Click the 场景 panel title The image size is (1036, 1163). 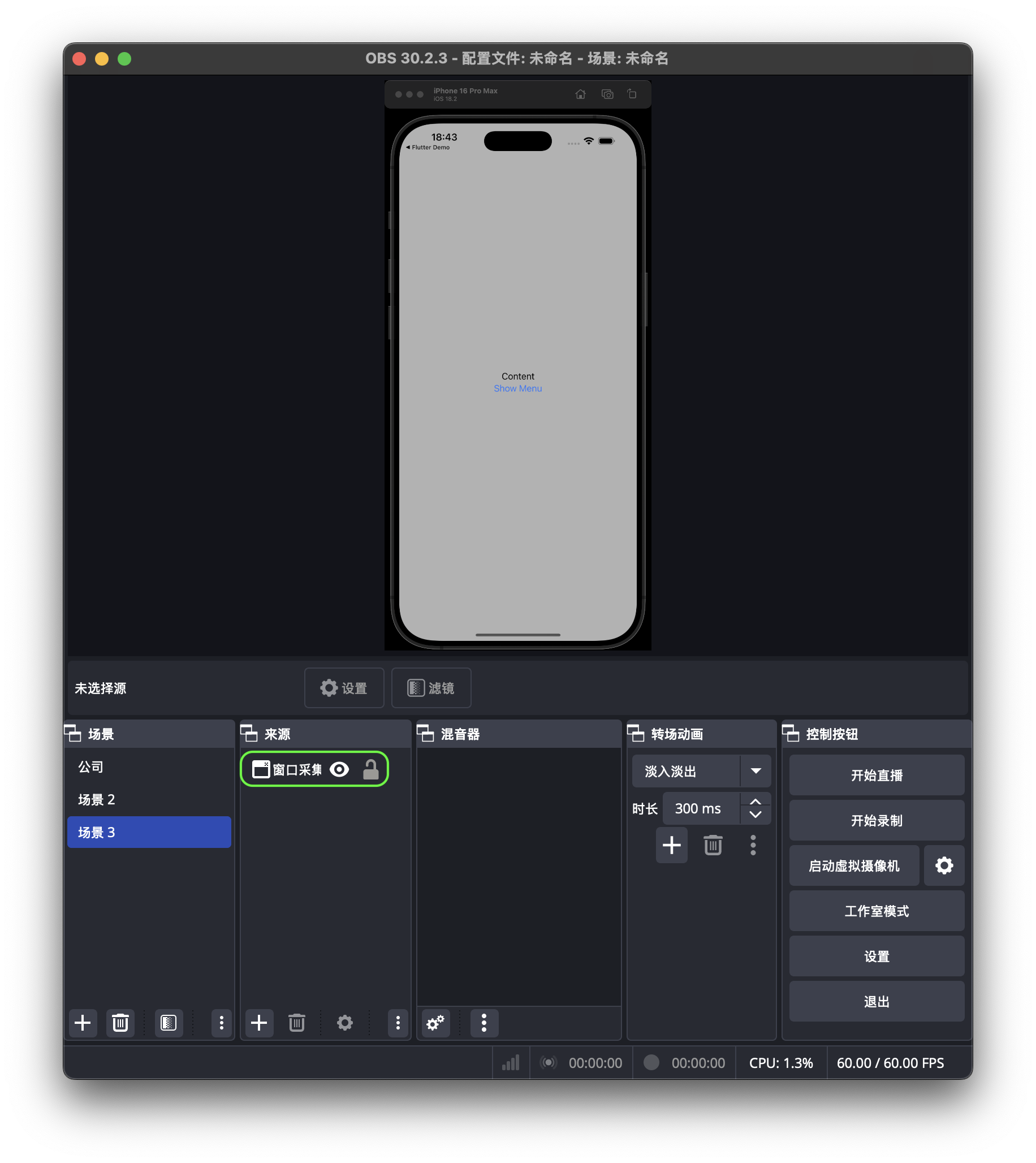click(101, 734)
